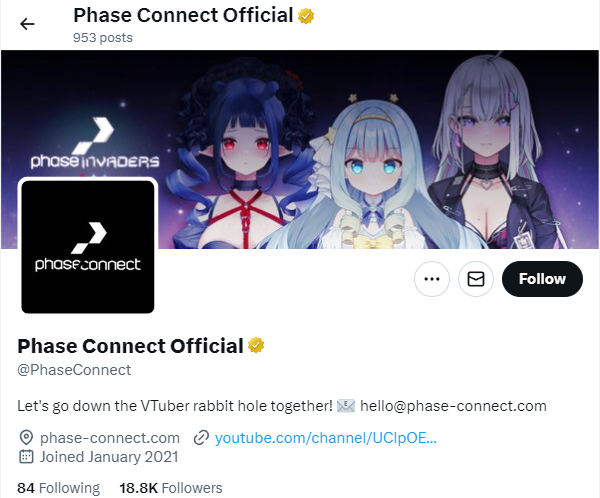Click the Phase Connect Official header title

pyautogui.click(x=183, y=16)
